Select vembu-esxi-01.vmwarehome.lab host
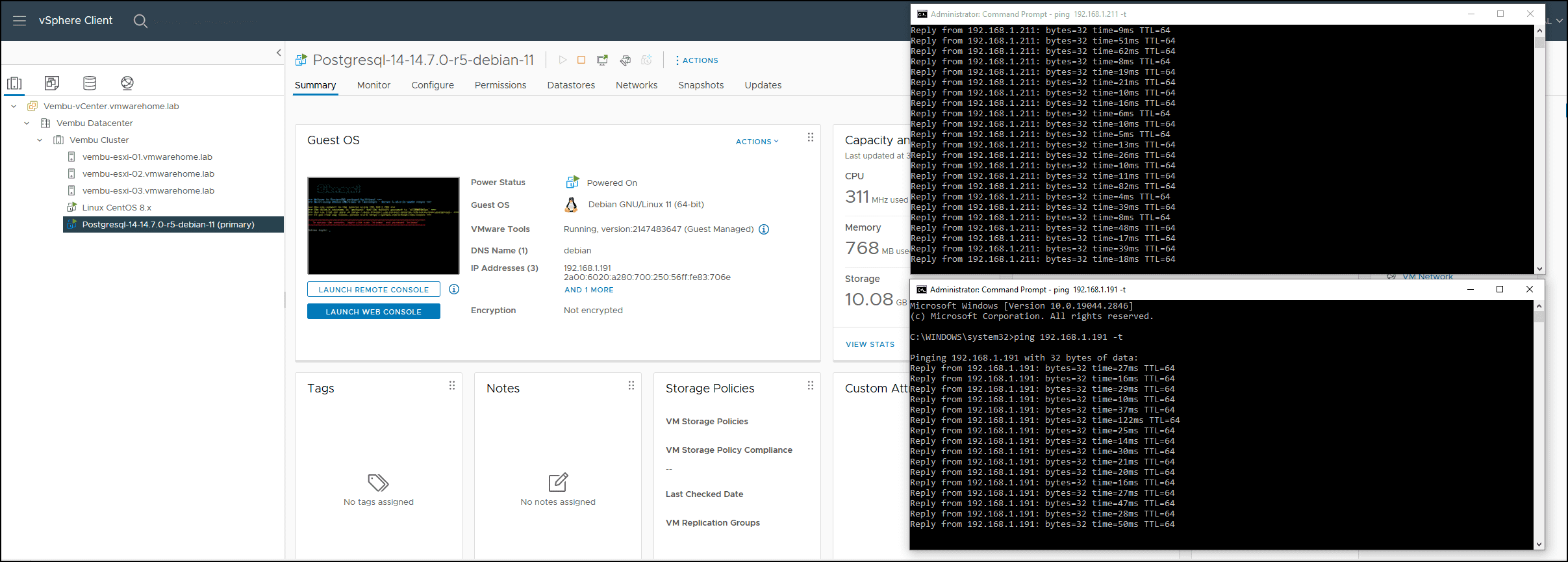 [147, 157]
